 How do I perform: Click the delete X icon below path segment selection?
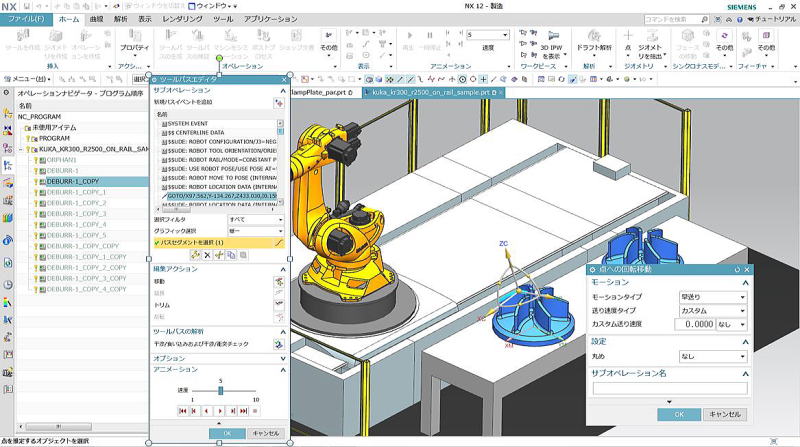(x=207, y=255)
